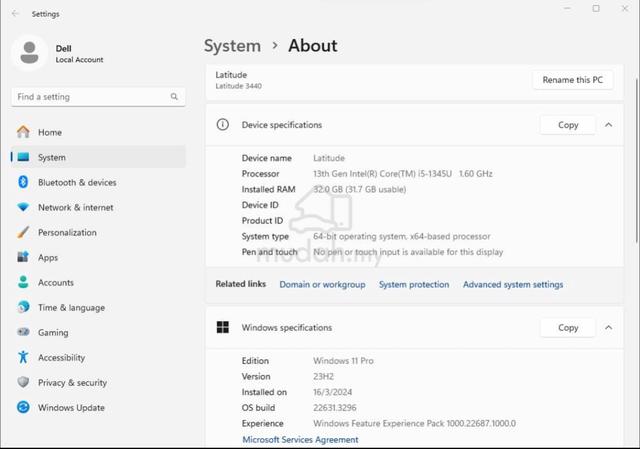Screen dimensions: 640x449
Task: Click the System monitor icon
Action: (x=23, y=157)
